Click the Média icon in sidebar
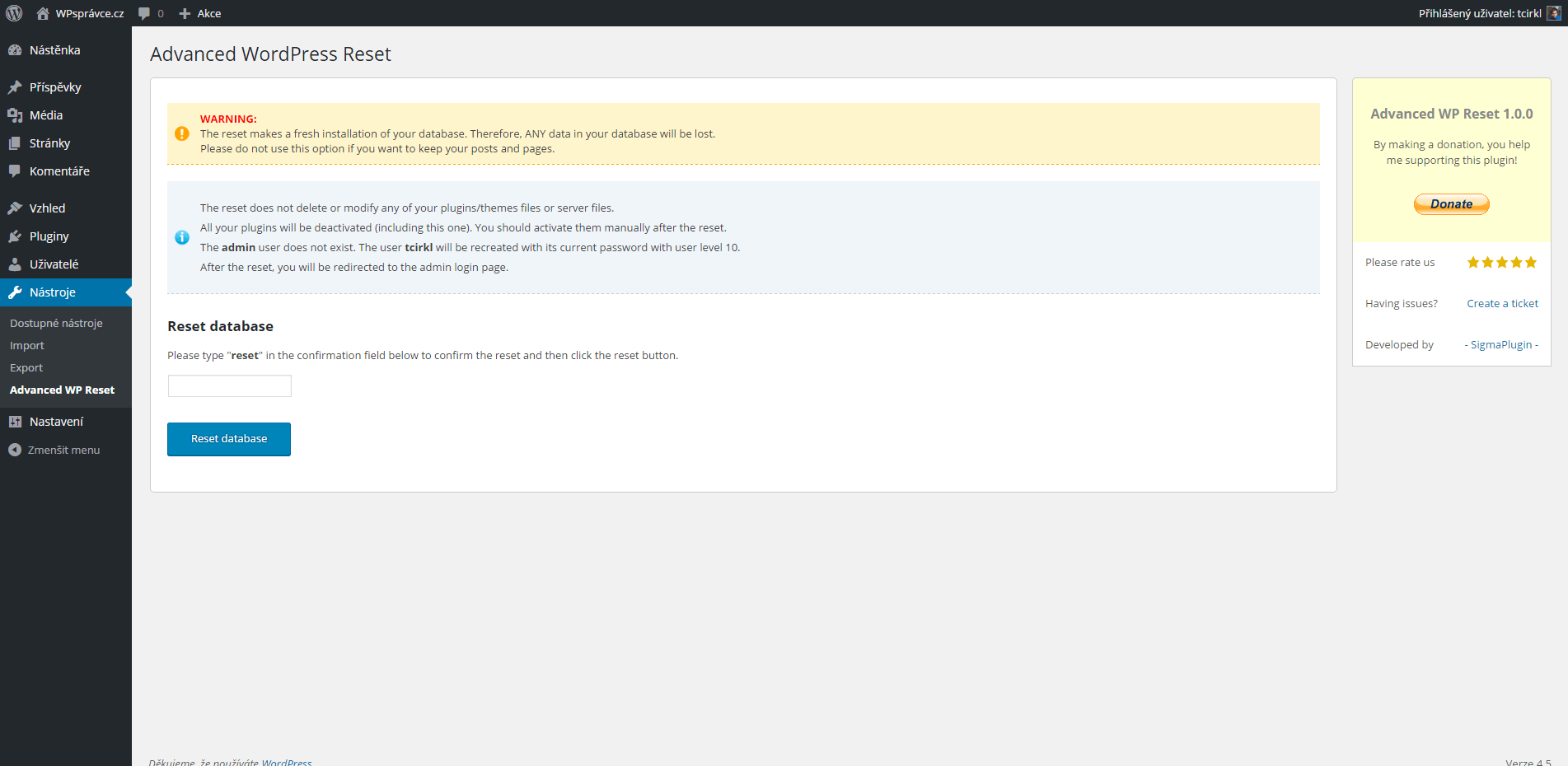Image resolution: width=1568 pixels, height=766 pixels. [x=15, y=115]
